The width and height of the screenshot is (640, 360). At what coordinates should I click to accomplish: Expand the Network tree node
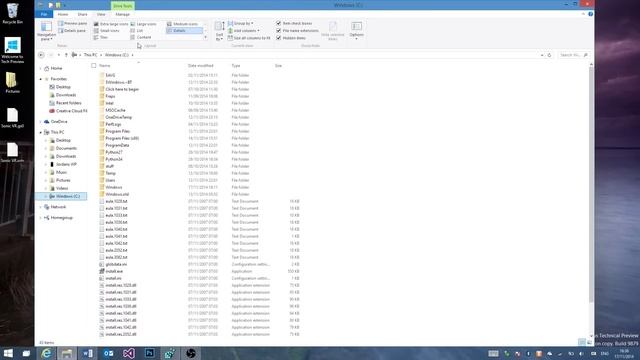(x=41, y=207)
